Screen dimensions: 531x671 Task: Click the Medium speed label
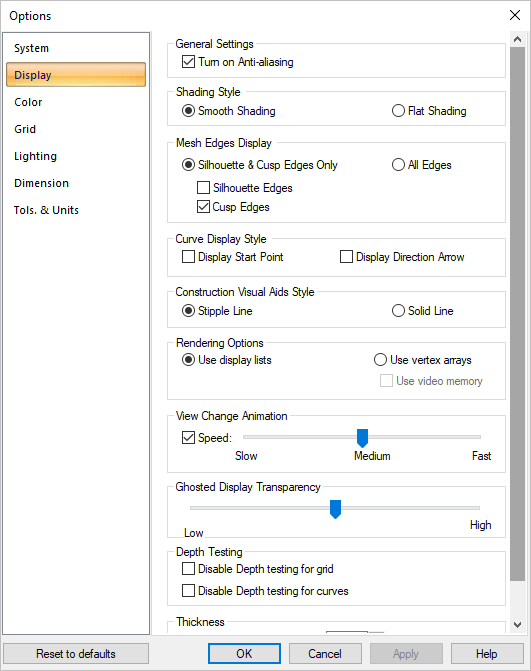(372, 456)
